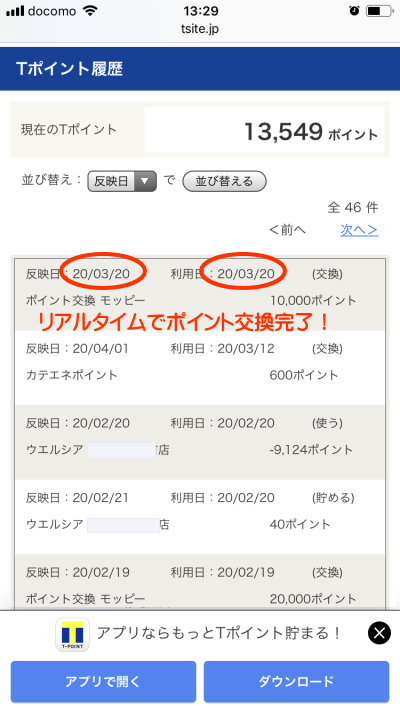
Task: Select the ウエルシア -9,124ポイント entry
Action: coord(200,442)
